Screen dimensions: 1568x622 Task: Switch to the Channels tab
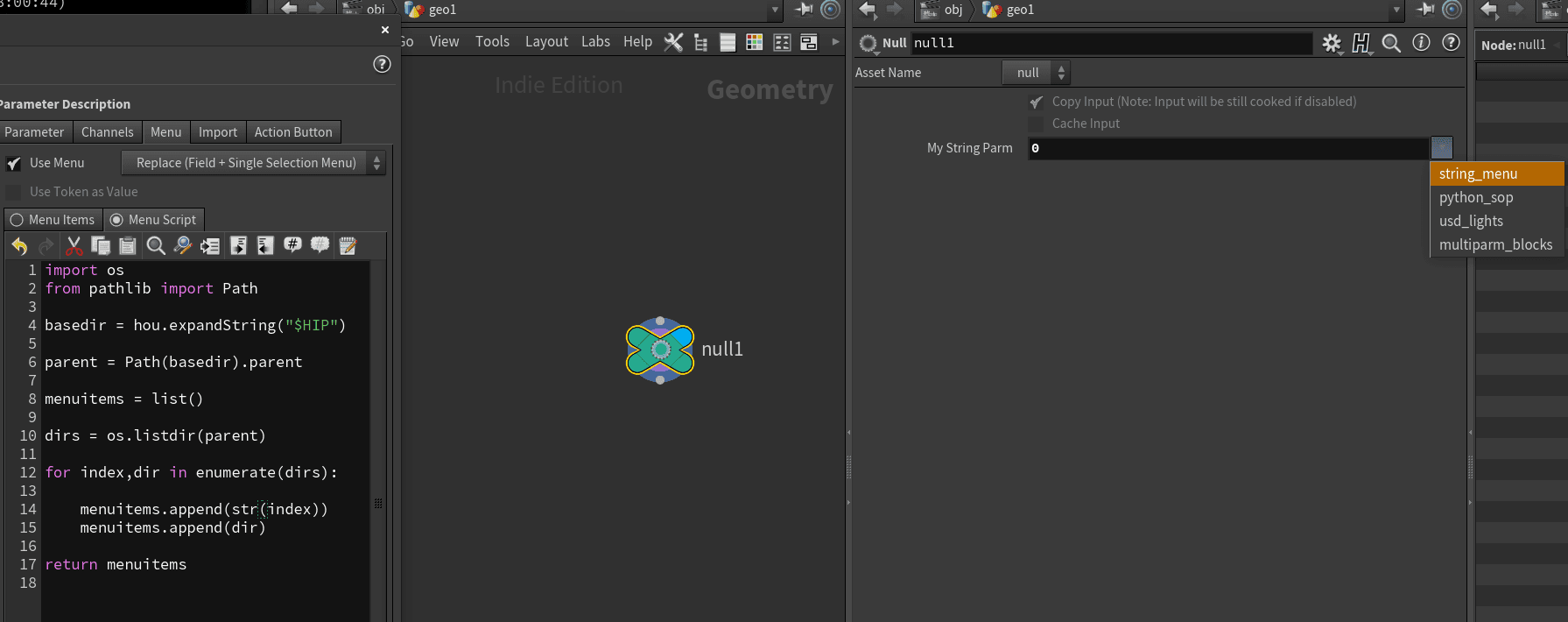[x=107, y=132]
